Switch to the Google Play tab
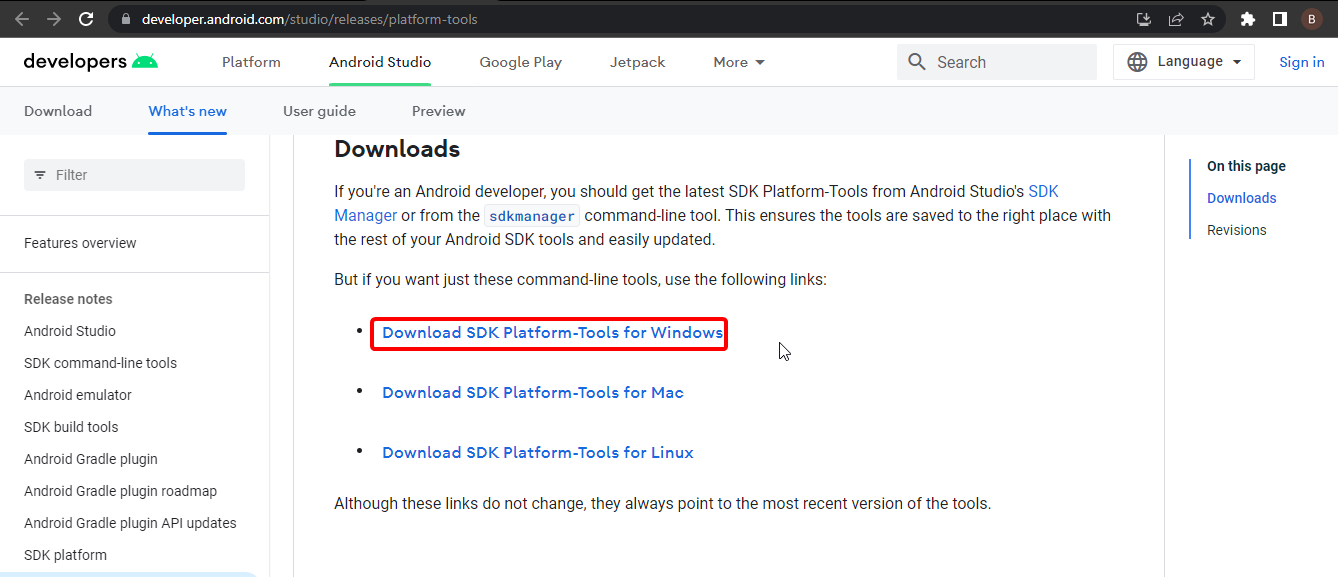 click(520, 62)
